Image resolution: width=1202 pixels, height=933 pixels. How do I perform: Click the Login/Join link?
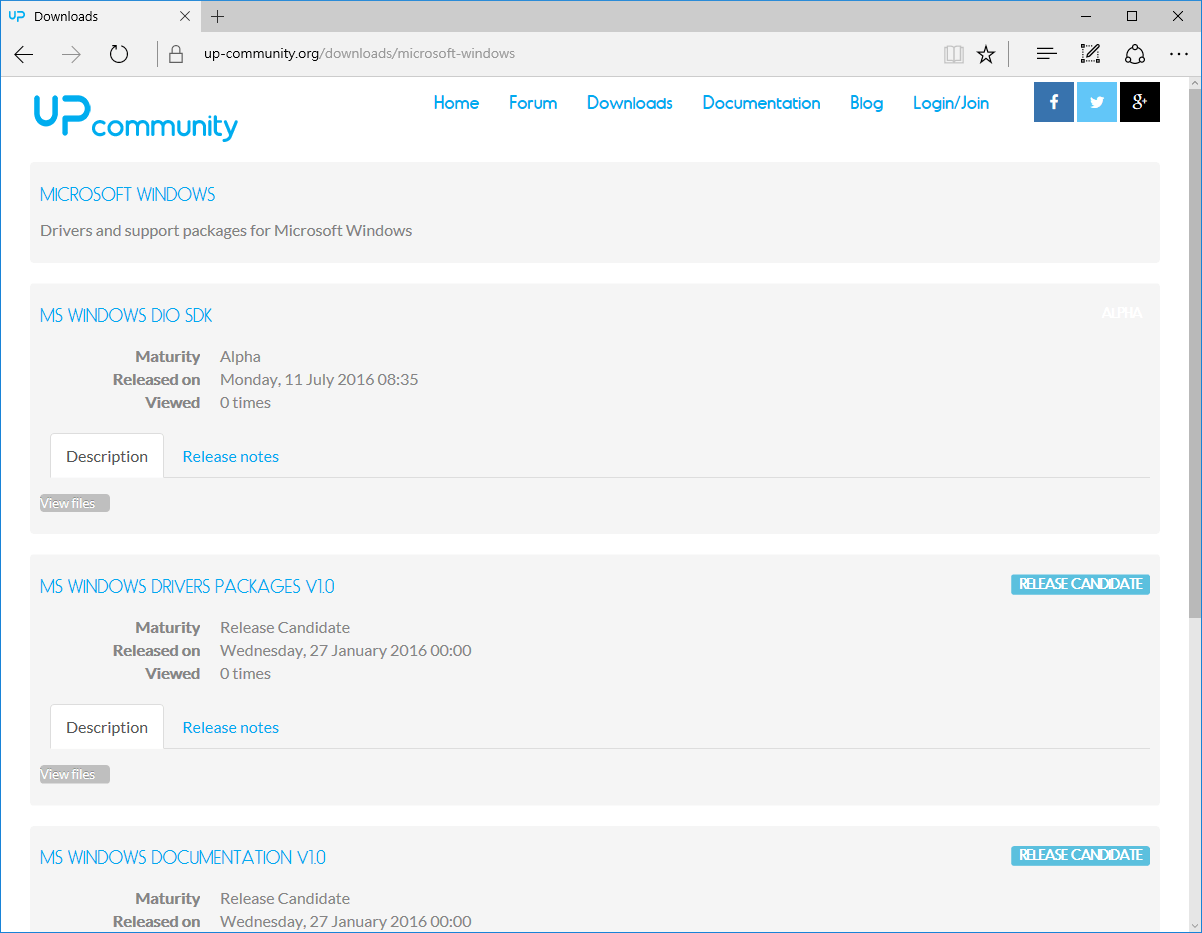(950, 103)
